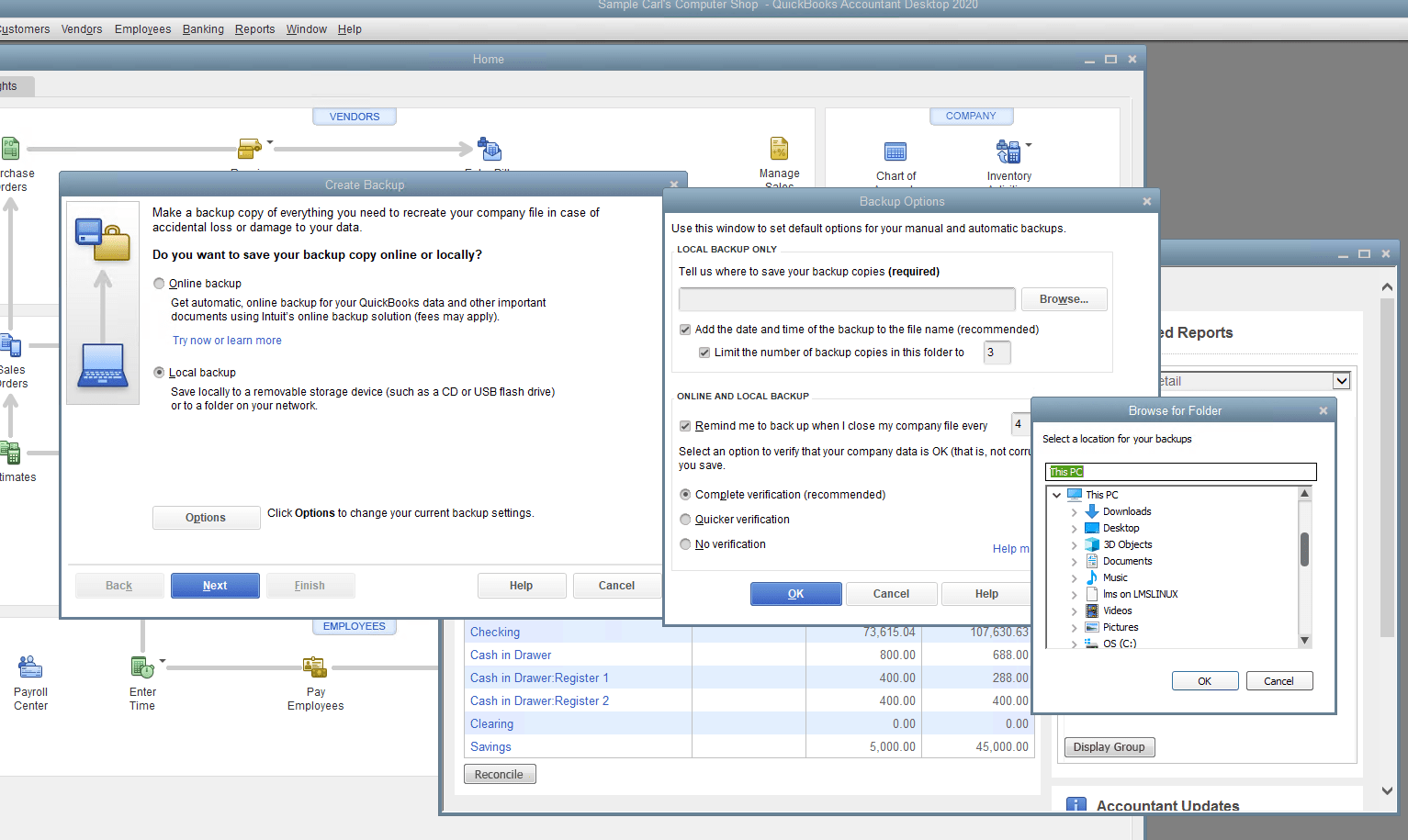Open the reports dropdown in the right panel

pyautogui.click(x=1341, y=381)
